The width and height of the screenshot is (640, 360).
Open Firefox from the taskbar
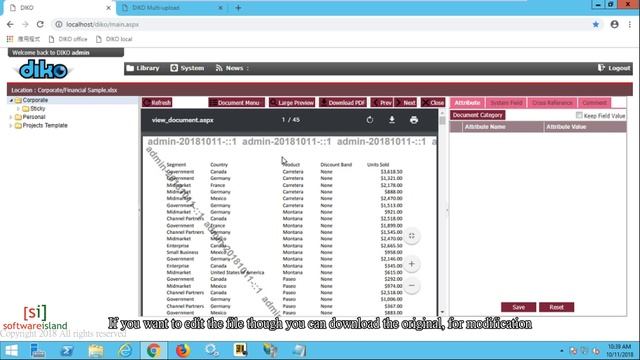pos(183,351)
